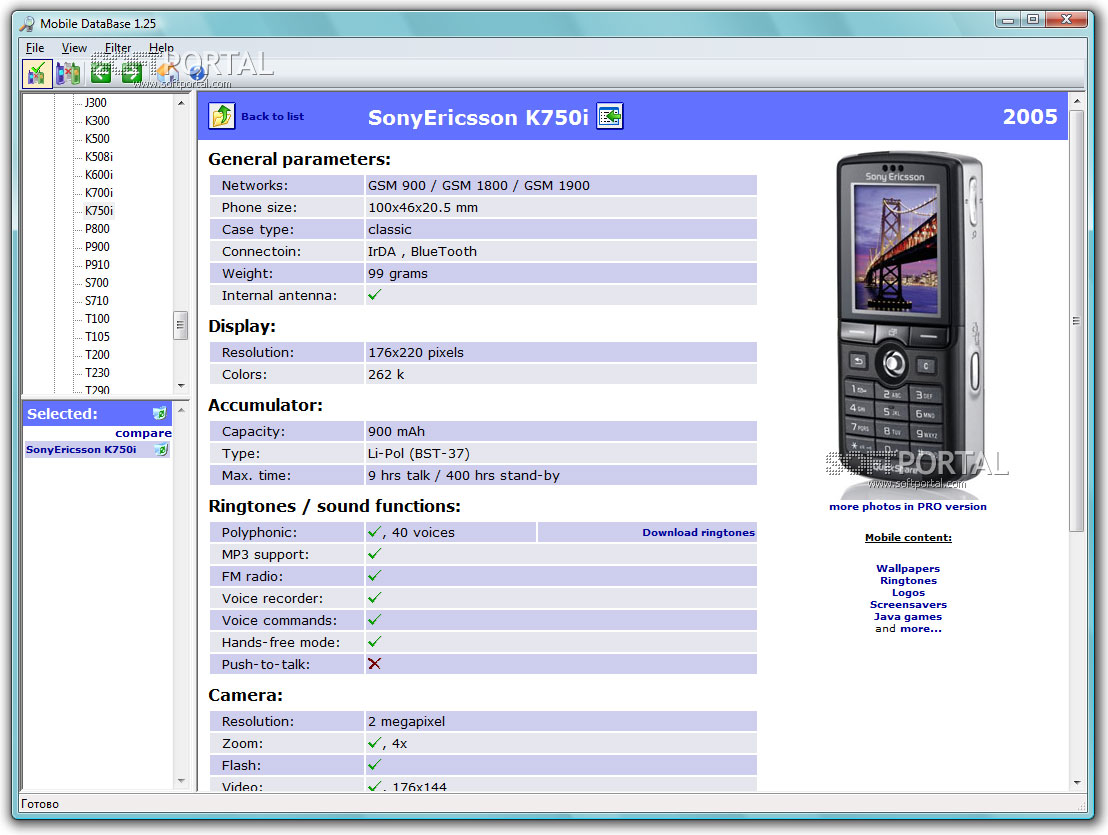Select P910 in the model tree

pos(98,265)
